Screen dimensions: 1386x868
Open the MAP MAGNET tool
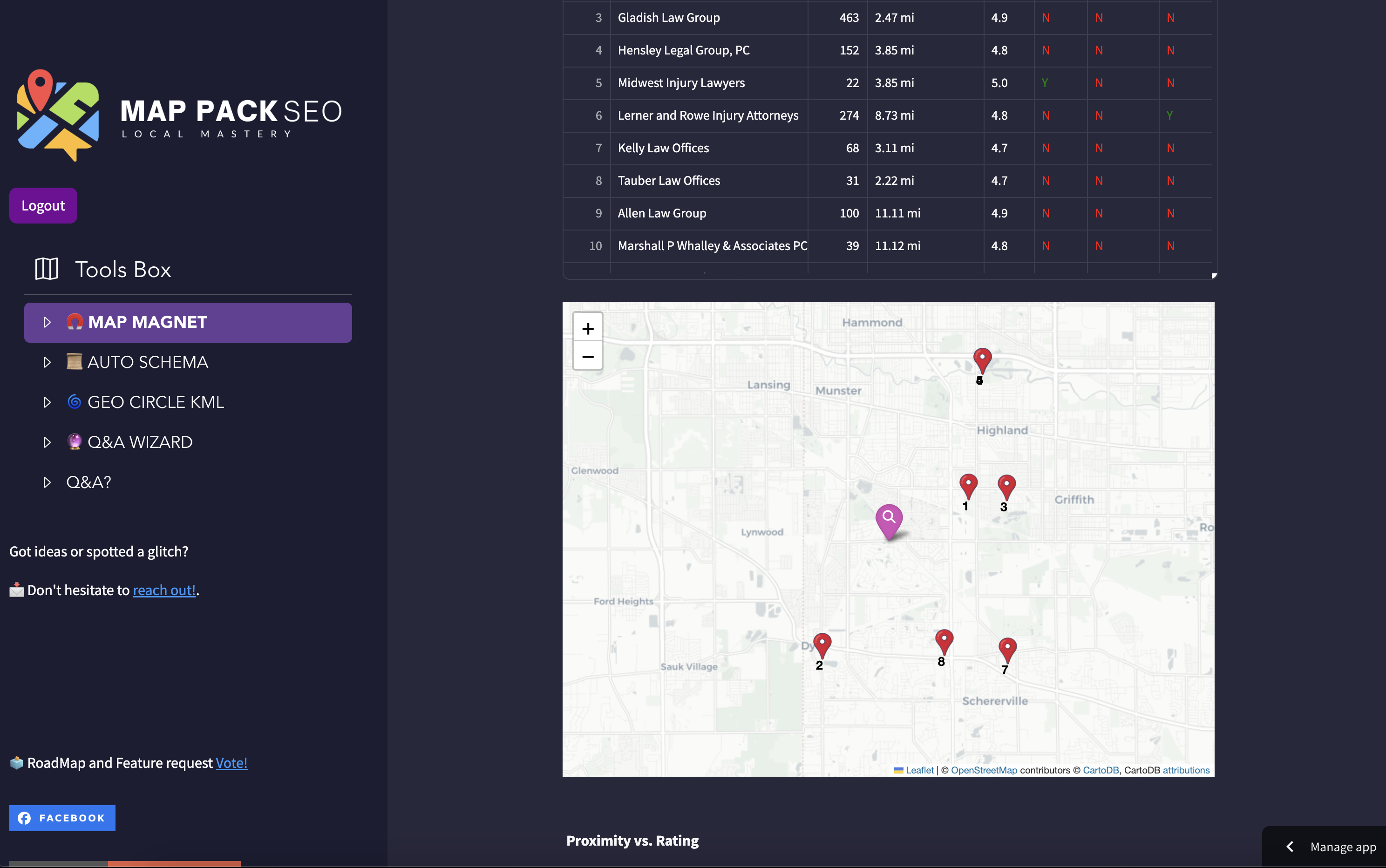(188, 322)
